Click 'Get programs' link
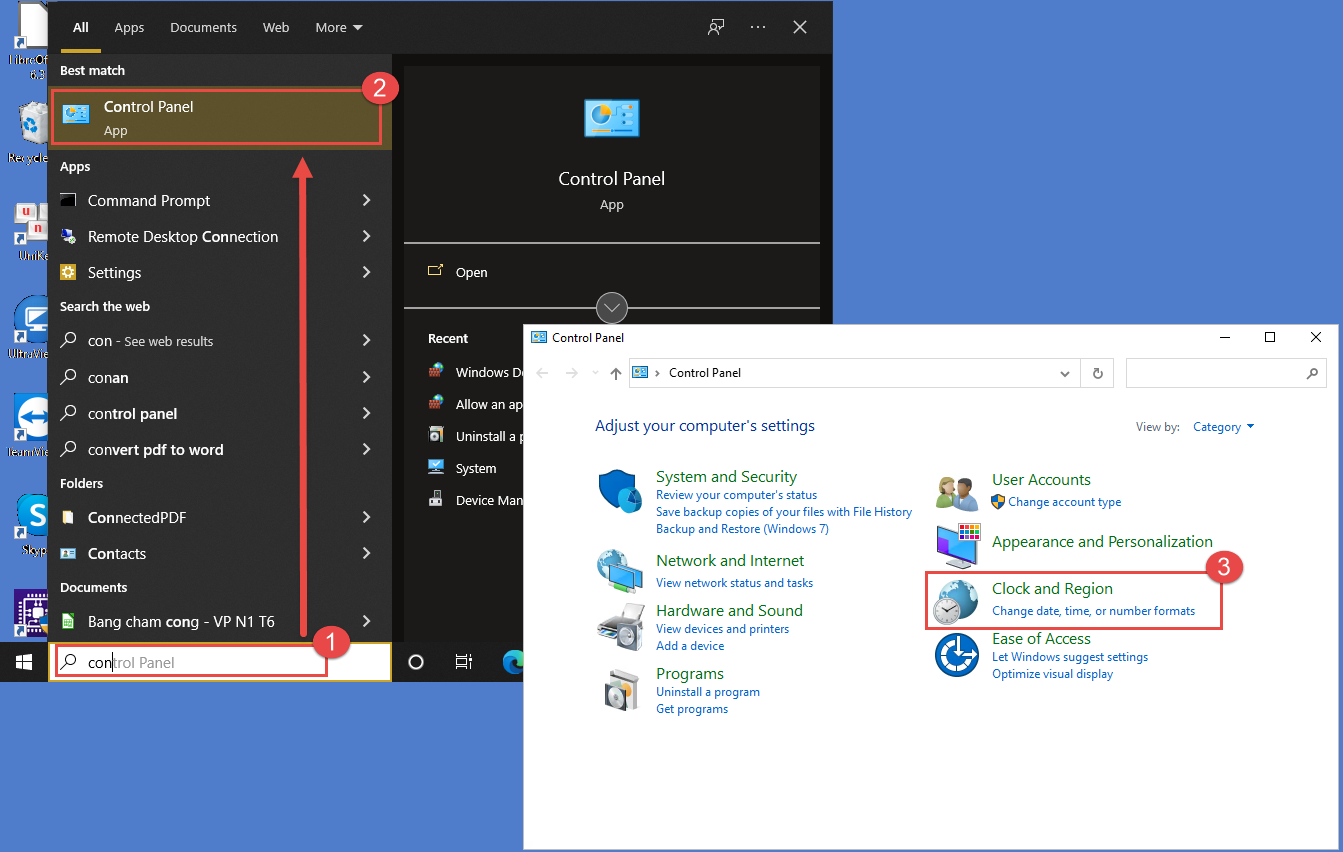This screenshot has height=852, width=1343. [x=692, y=709]
